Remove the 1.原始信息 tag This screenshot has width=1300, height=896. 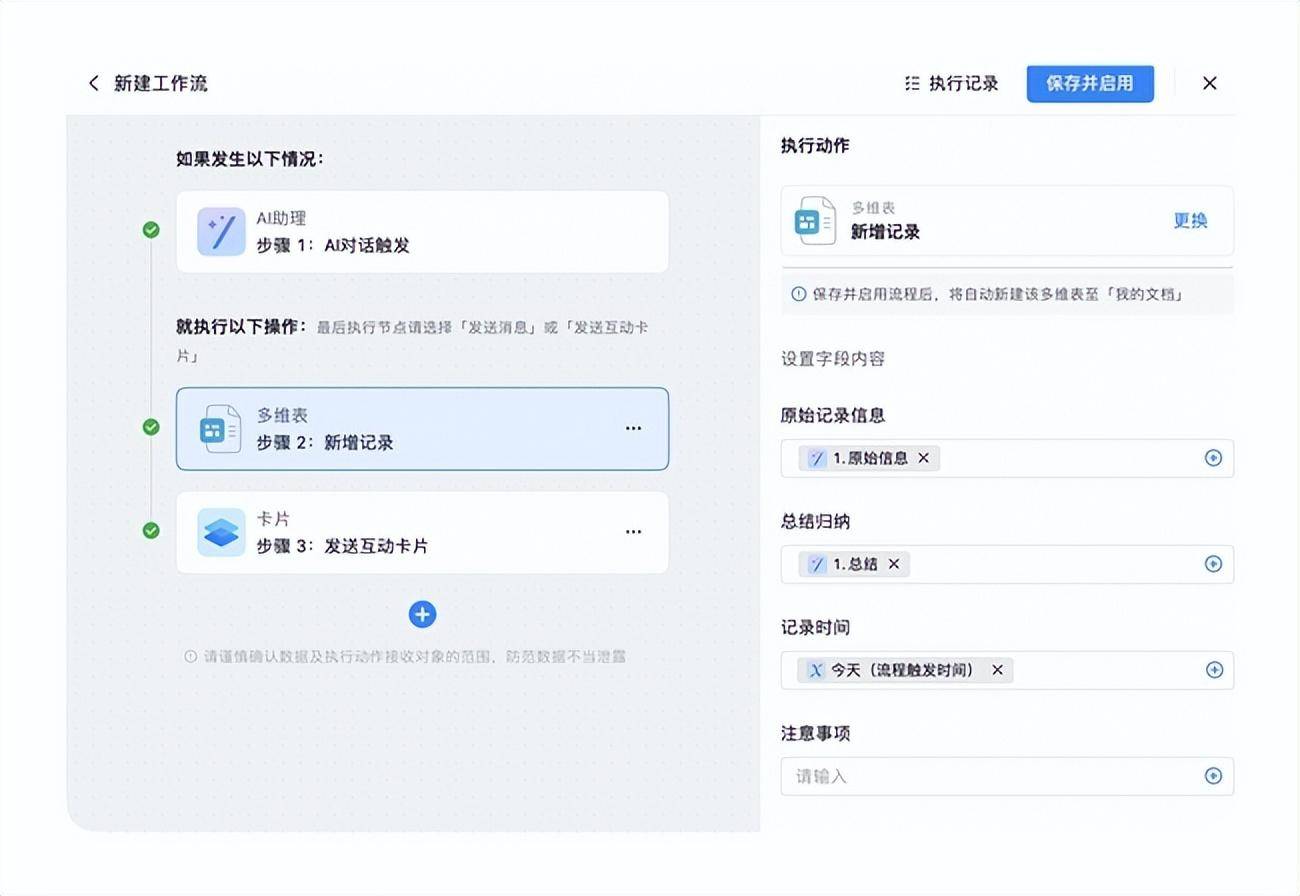coord(923,458)
